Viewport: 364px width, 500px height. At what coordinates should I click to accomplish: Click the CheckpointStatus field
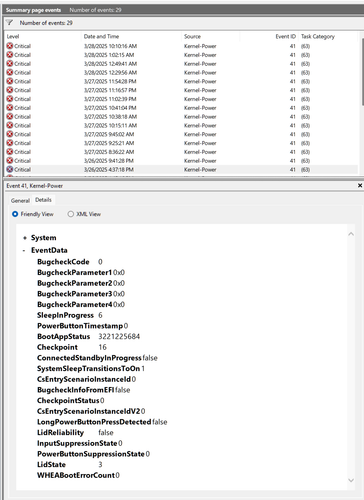point(71,400)
